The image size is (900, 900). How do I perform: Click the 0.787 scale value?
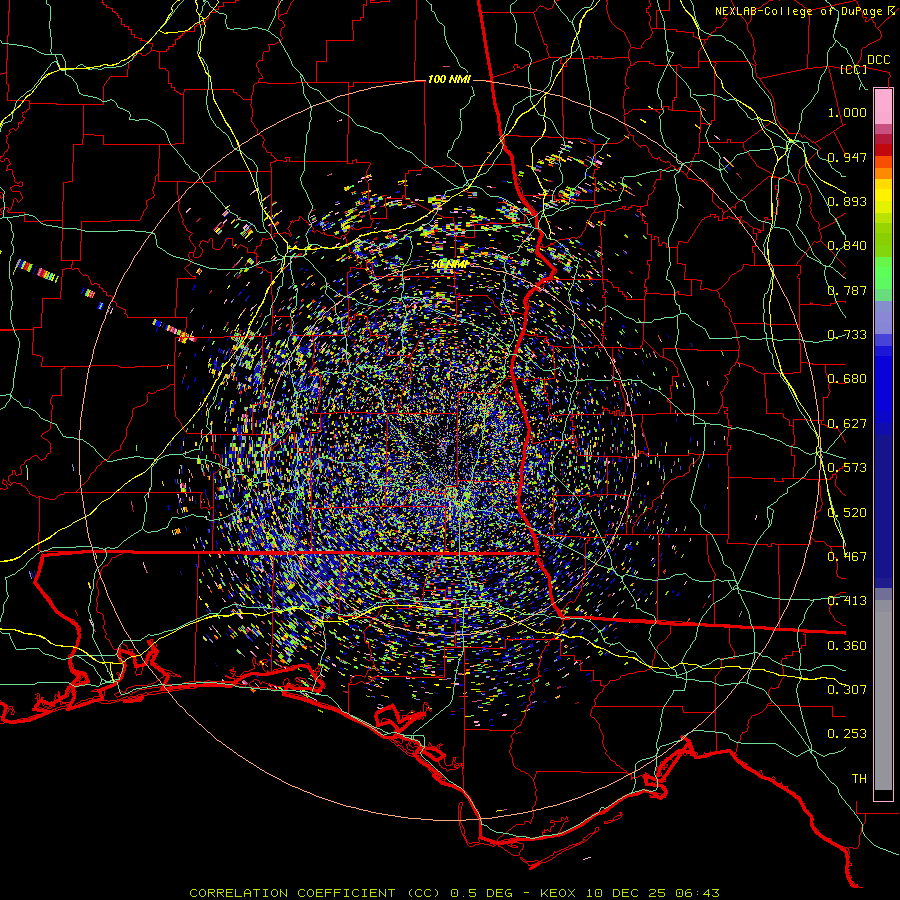(847, 290)
